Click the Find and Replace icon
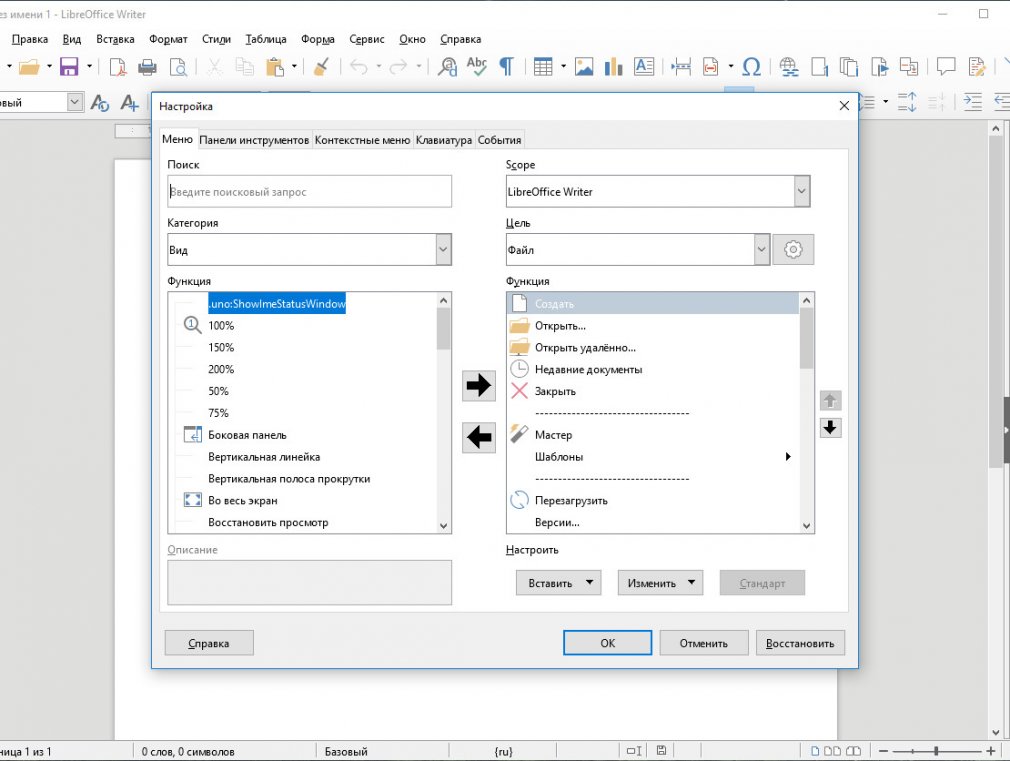This screenshot has height=761, width=1010. point(447,66)
